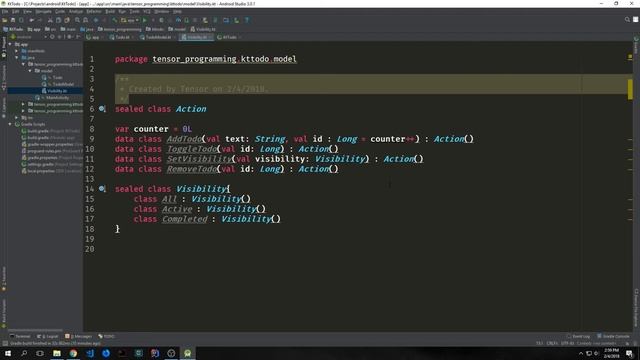Click project panel horizontal scrollbar
Image resolution: width=640 pixels, height=360 pixels.
pos(36,330)
